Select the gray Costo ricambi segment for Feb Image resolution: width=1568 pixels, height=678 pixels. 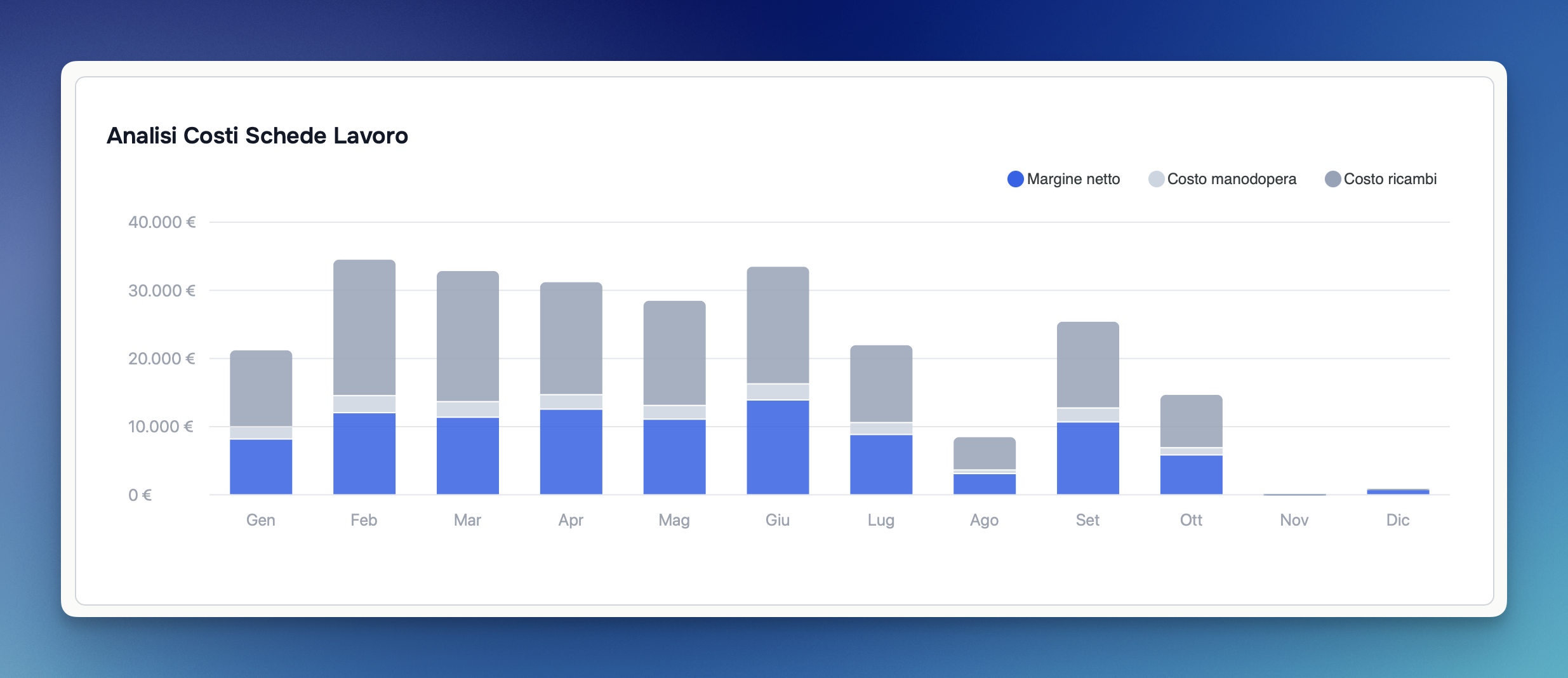pos(364,327)
